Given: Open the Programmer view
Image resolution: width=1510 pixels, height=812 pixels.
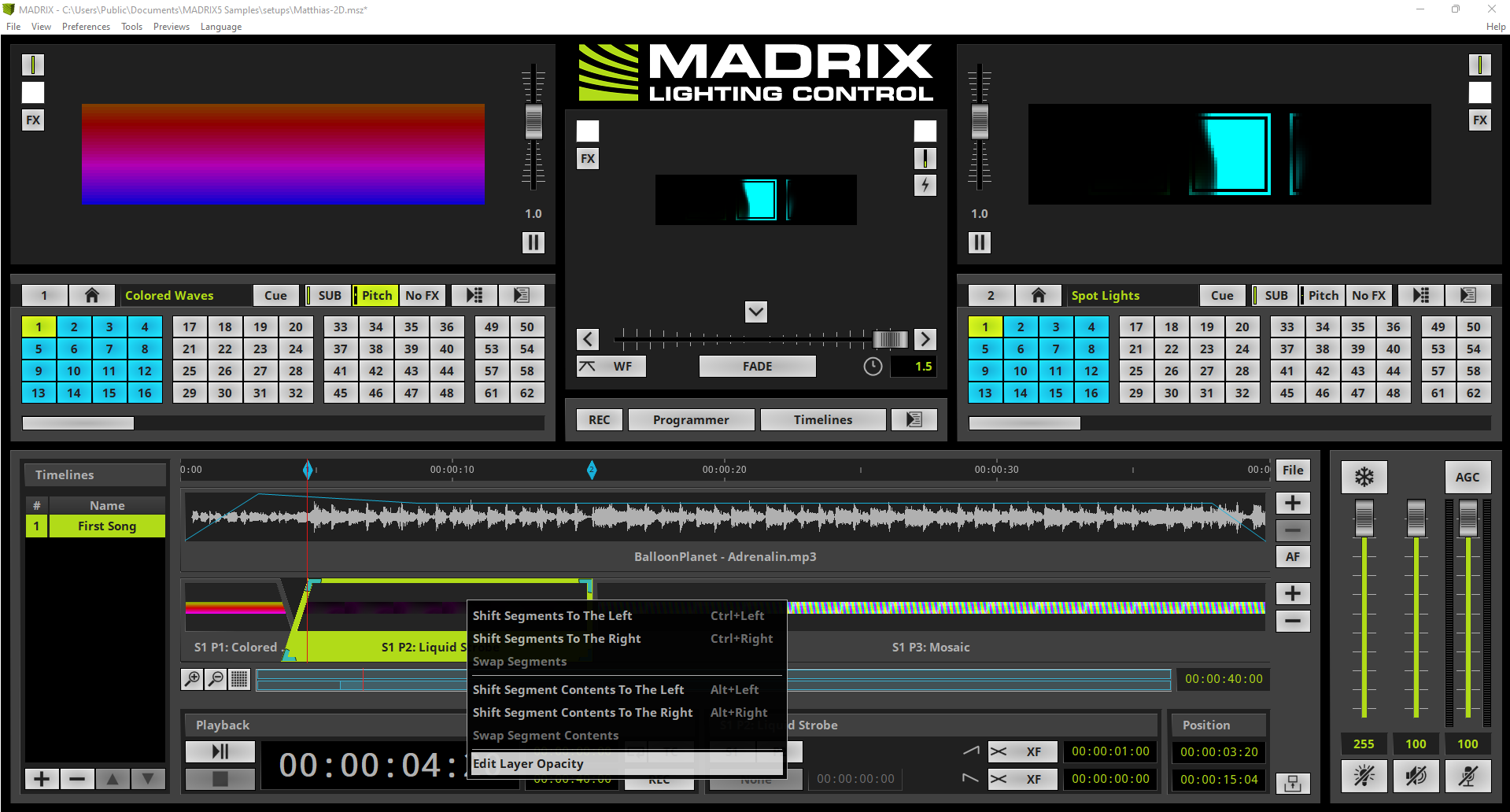Looking at the screenshot, I should point(691,419).
